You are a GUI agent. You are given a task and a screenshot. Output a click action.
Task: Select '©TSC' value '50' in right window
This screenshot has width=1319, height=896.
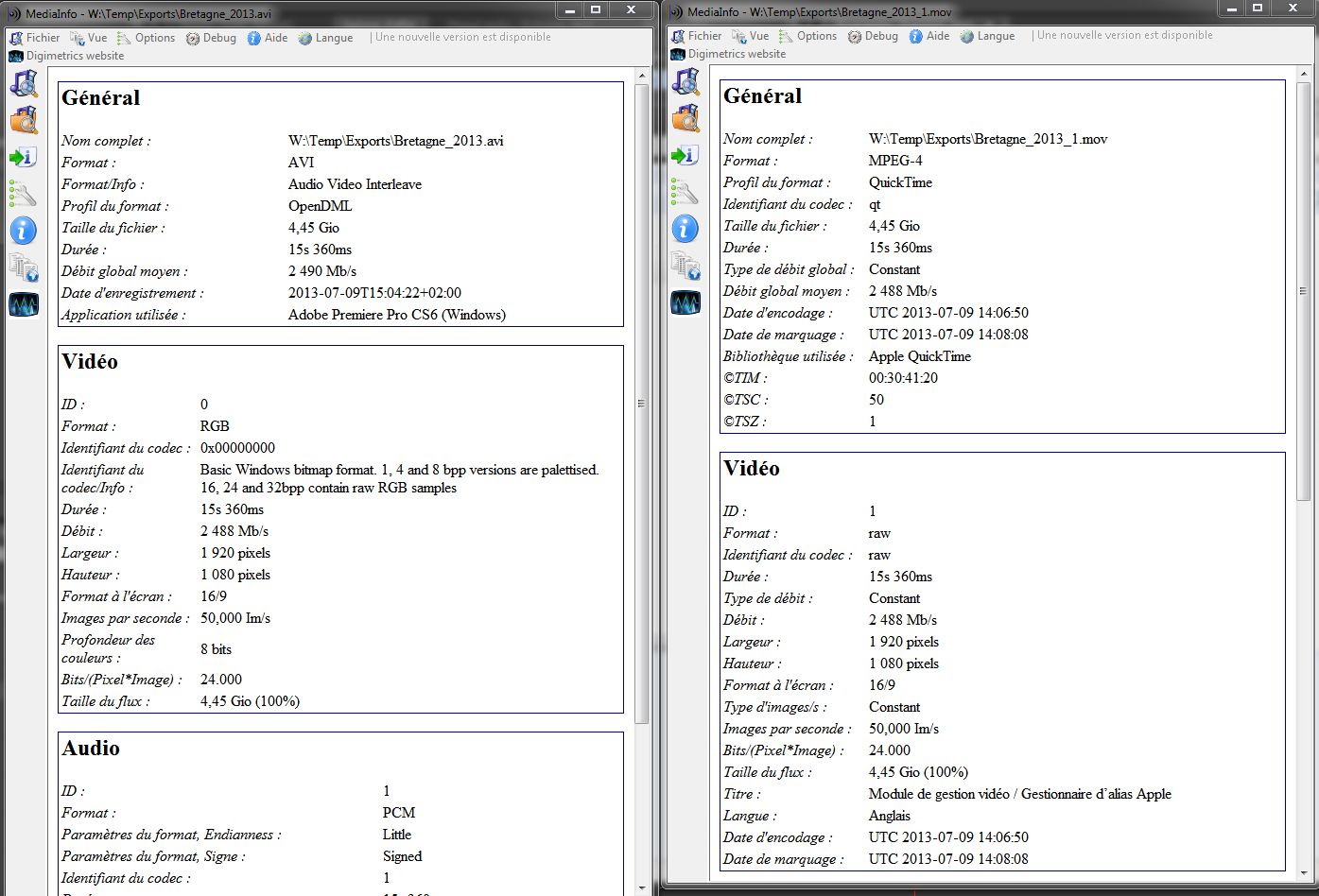click(876, 400)
